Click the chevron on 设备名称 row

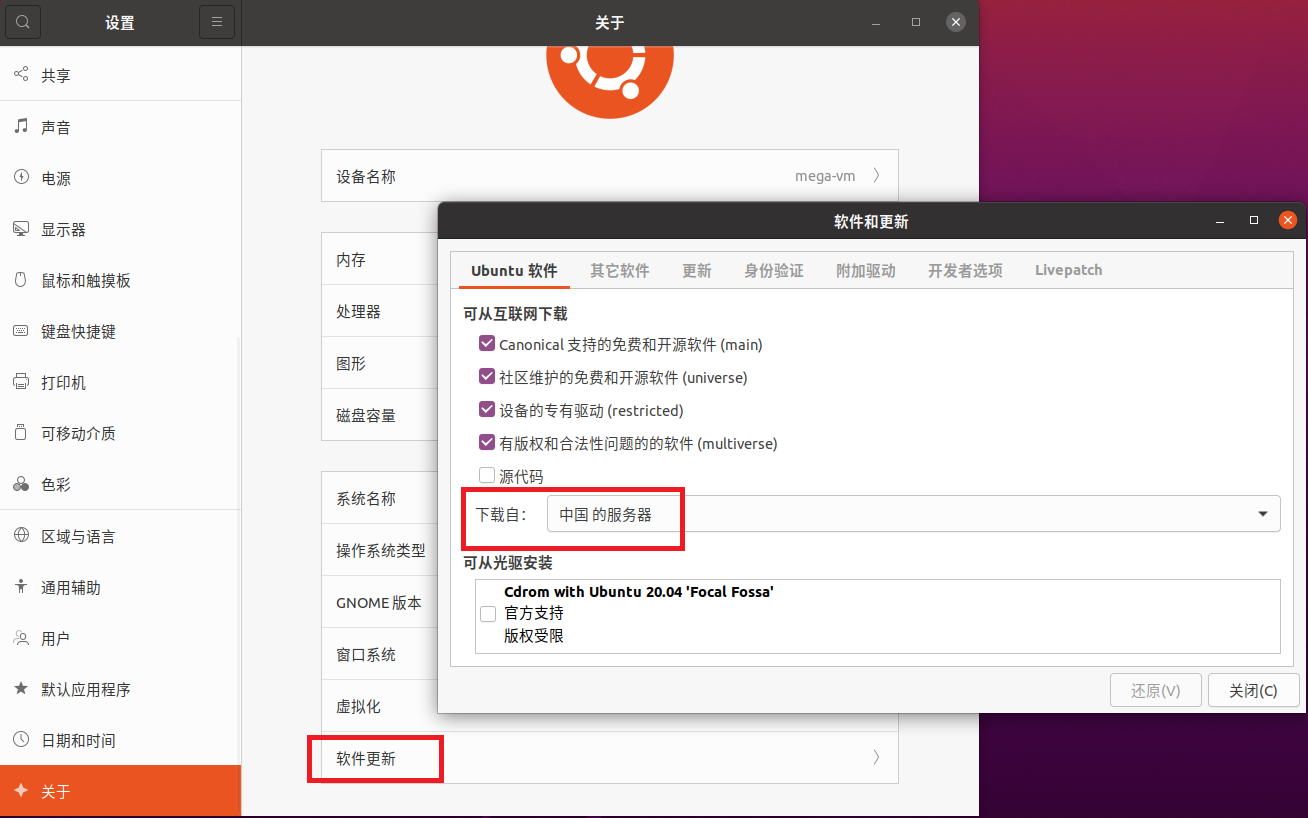tap(876, 176)
